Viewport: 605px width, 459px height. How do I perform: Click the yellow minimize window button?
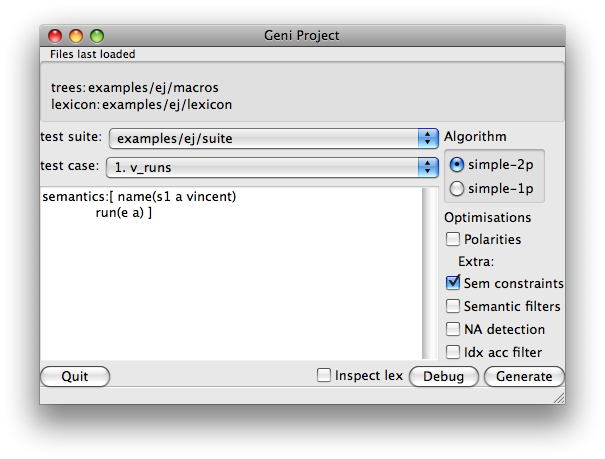76,36
